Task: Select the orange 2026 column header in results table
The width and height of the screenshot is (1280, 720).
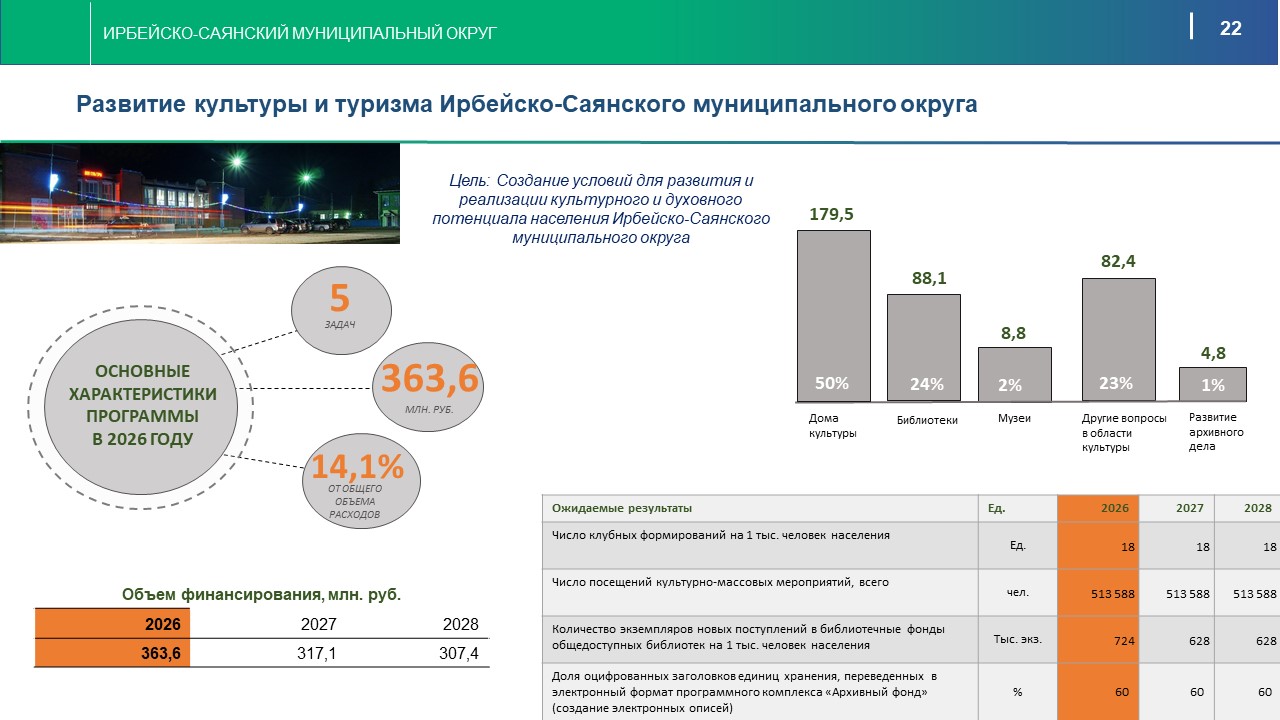Action: pos(1098,508)
